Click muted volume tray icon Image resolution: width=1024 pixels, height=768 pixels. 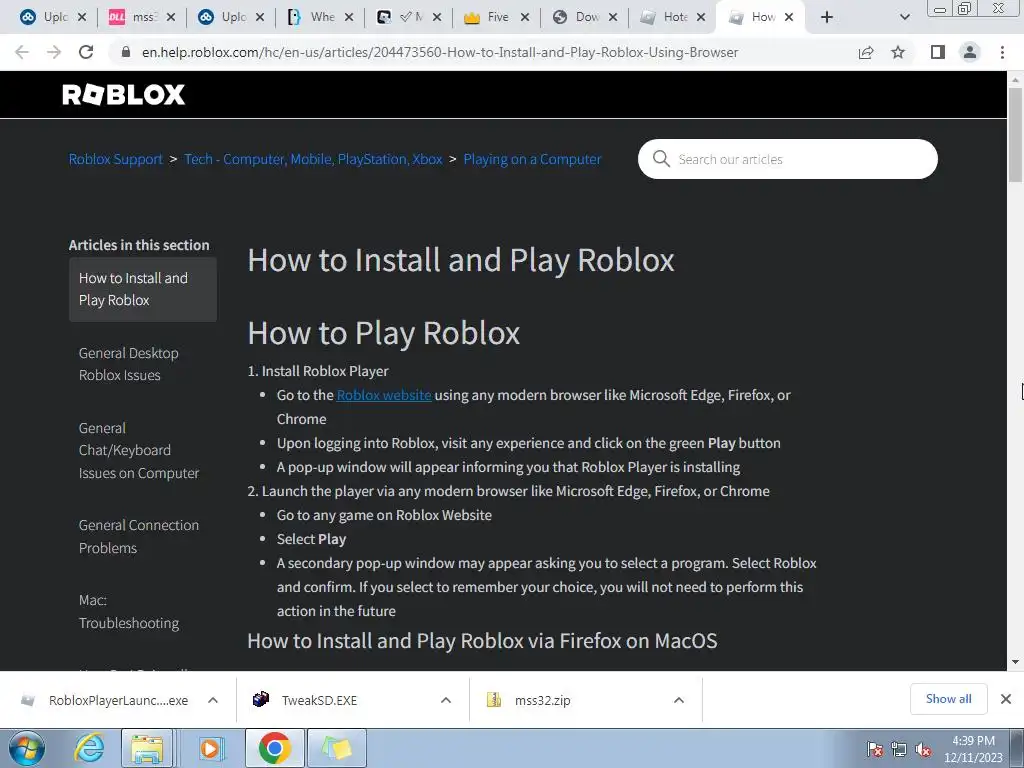(x=923, y=749)
